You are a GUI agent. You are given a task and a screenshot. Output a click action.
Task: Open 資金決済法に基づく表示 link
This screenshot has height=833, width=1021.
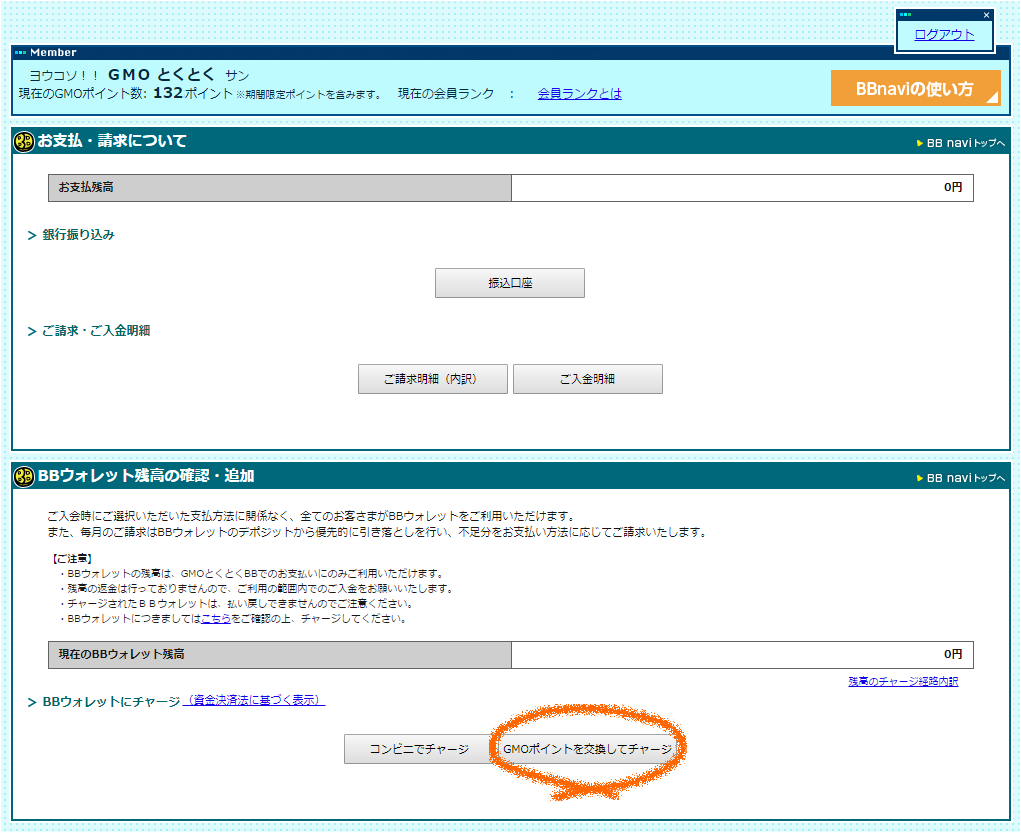tap(254, 700)
